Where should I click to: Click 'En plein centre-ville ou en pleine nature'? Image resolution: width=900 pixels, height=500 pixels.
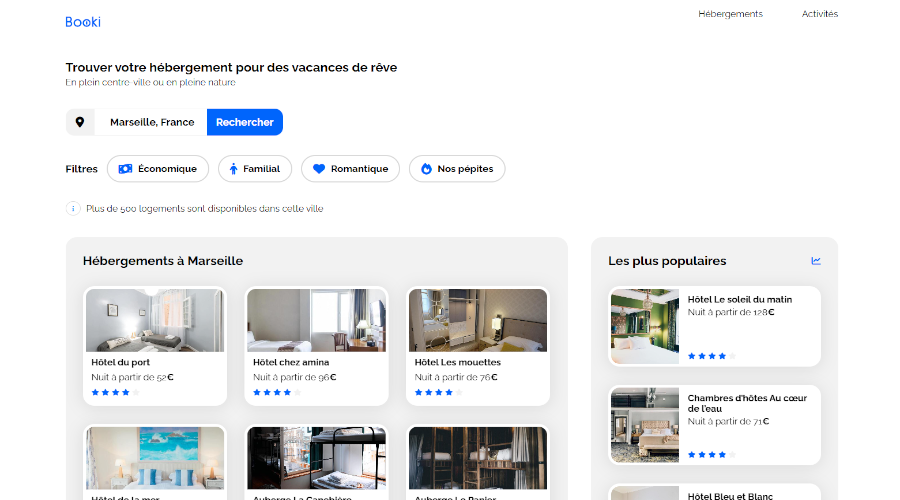coord(150,82)
